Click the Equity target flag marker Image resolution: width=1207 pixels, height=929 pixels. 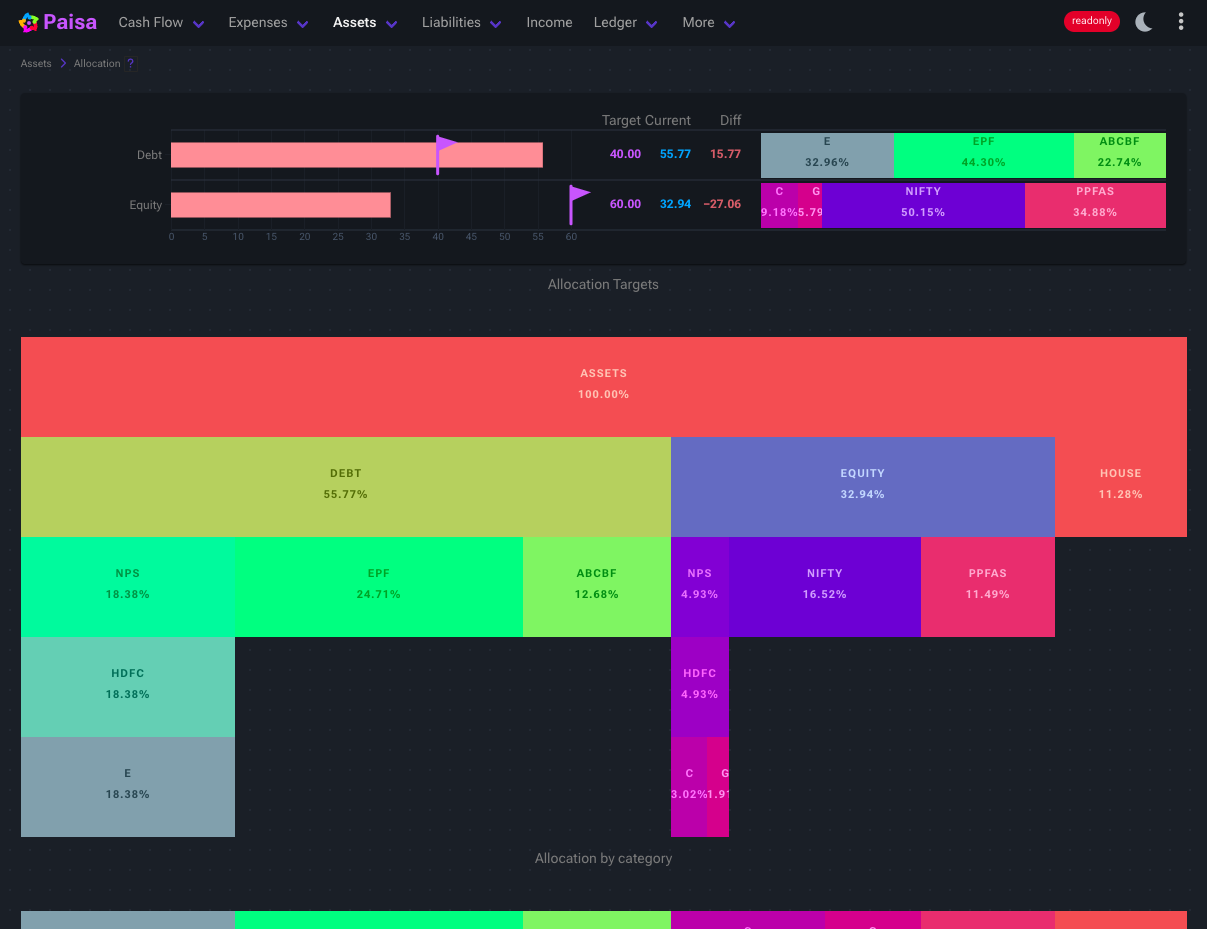click(578, 204)
